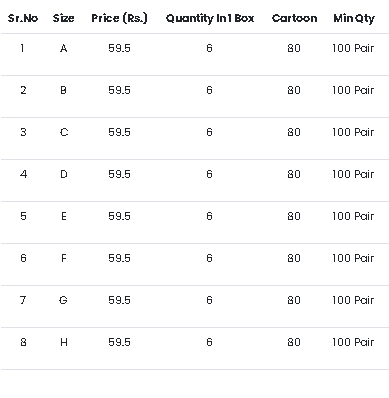
Task: Click the Price (Rs.) column header
Action: pos(119,18)
